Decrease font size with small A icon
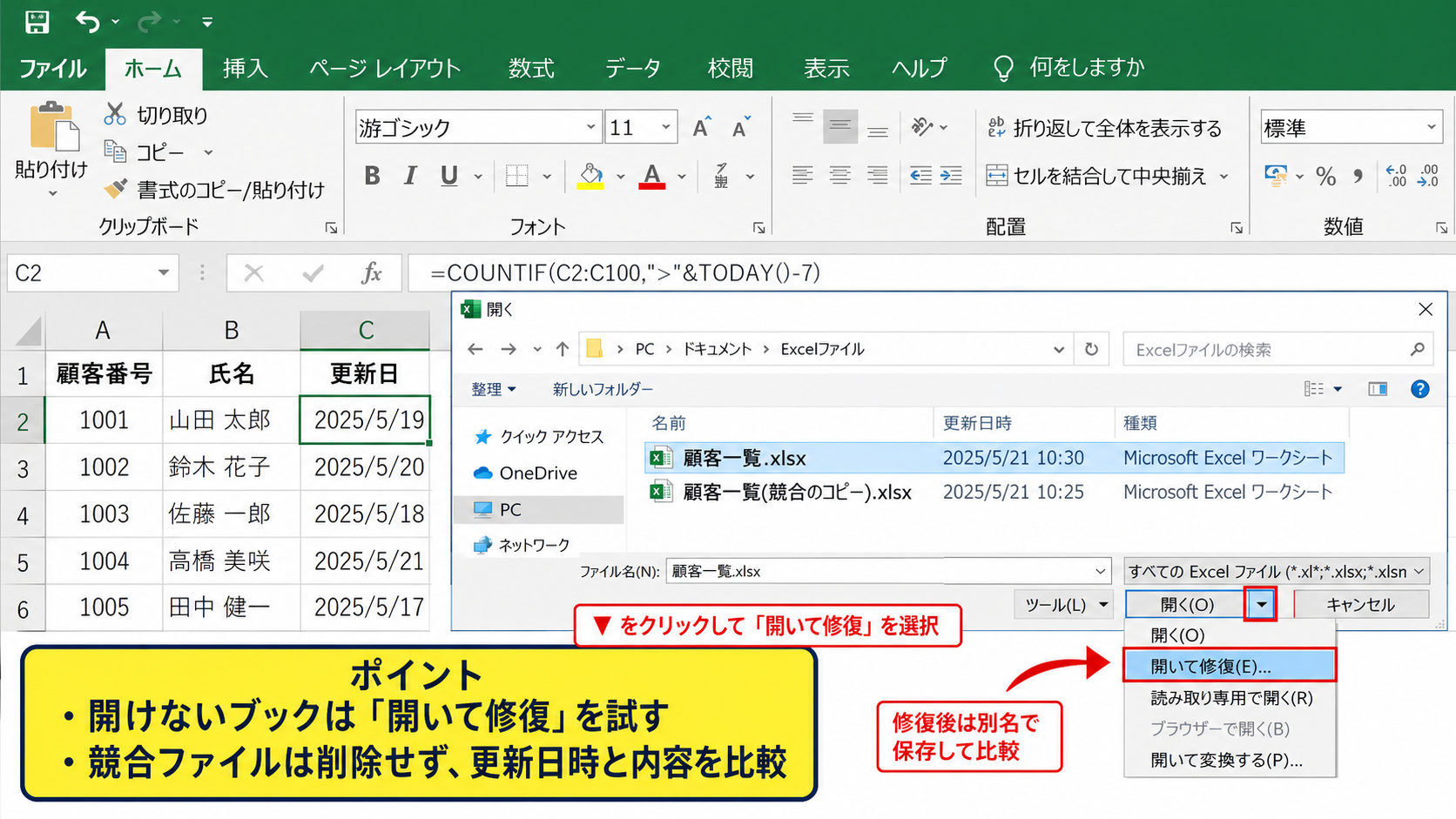 pyautogui.click(x=741, y=128)
